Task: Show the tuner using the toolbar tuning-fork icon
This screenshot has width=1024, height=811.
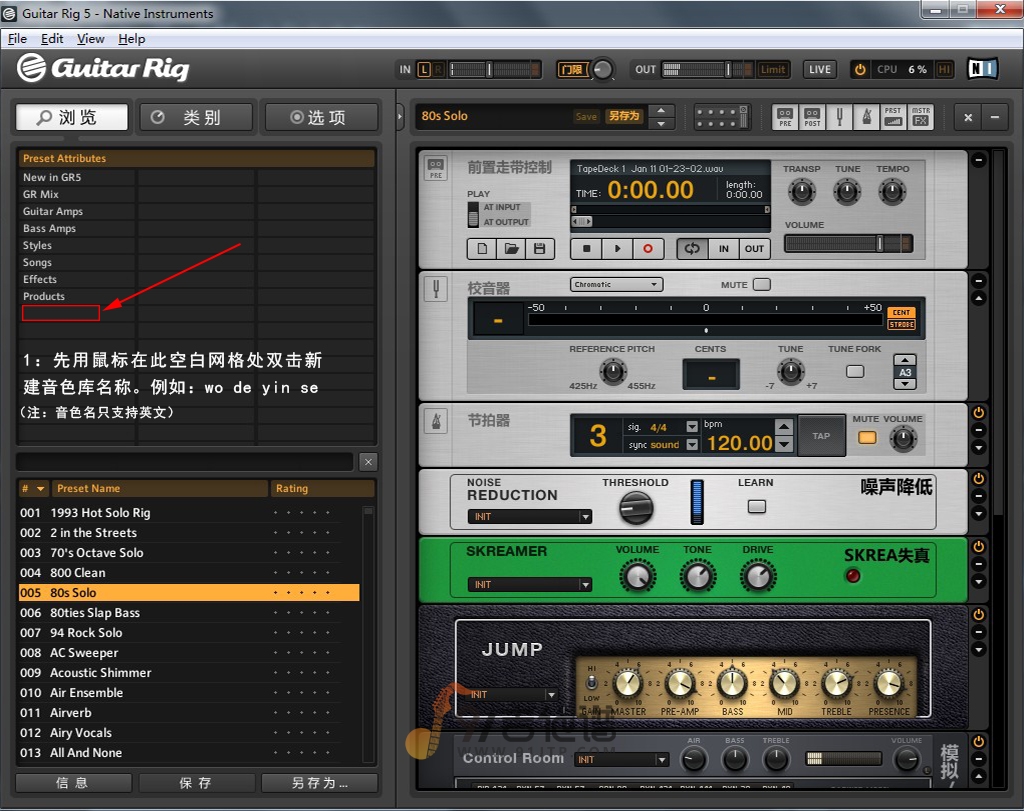Action: pyautogui.click(x=840, y=118)
